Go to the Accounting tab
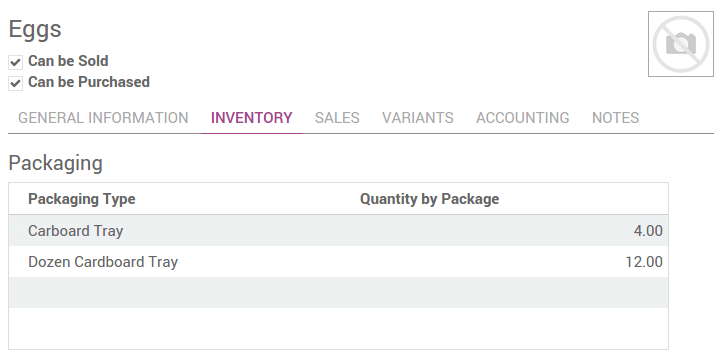Viewport: 722px width, 364px height. pyautogui.click(x=523, y=118)
